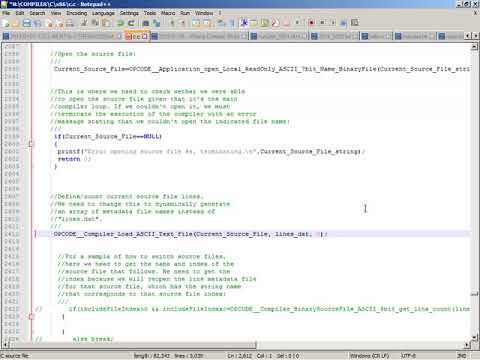Viewport: 480px width, 360px height.
Task: Click the Print toolbar icon
Action: pyautogui.click(x=70, y=23)
